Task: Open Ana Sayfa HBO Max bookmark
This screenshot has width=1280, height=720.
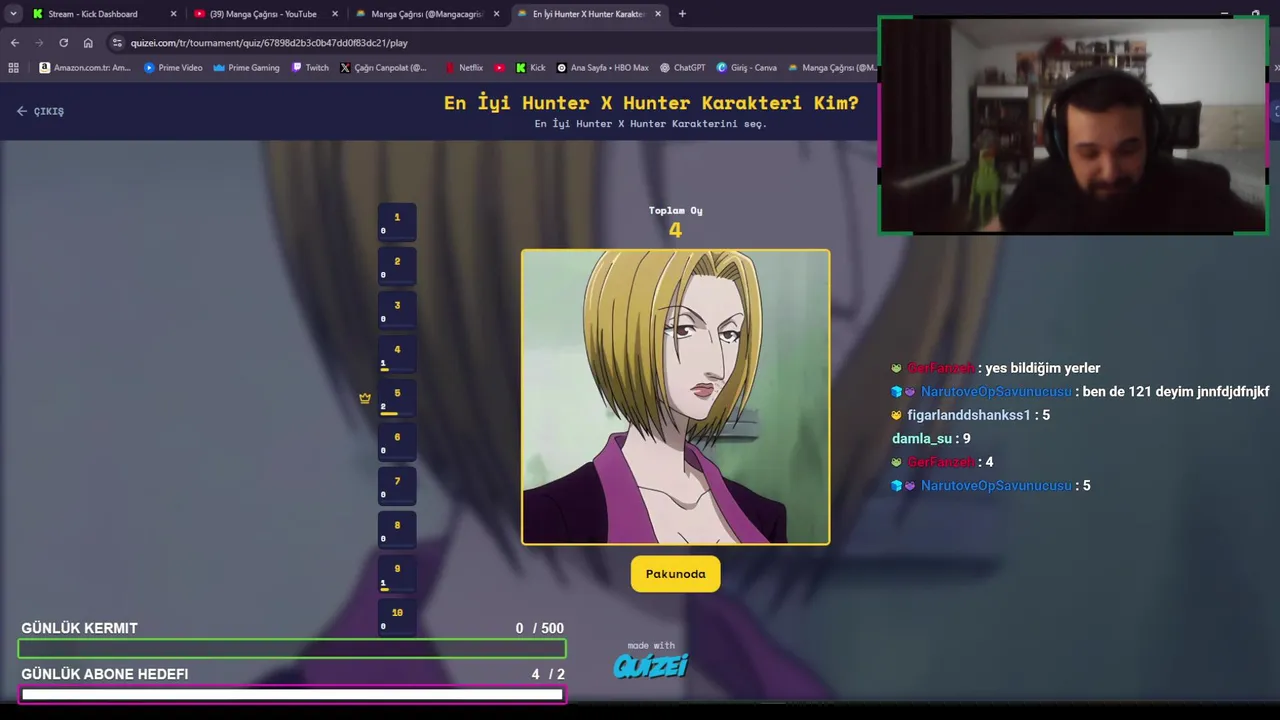Action: (603, 68)
